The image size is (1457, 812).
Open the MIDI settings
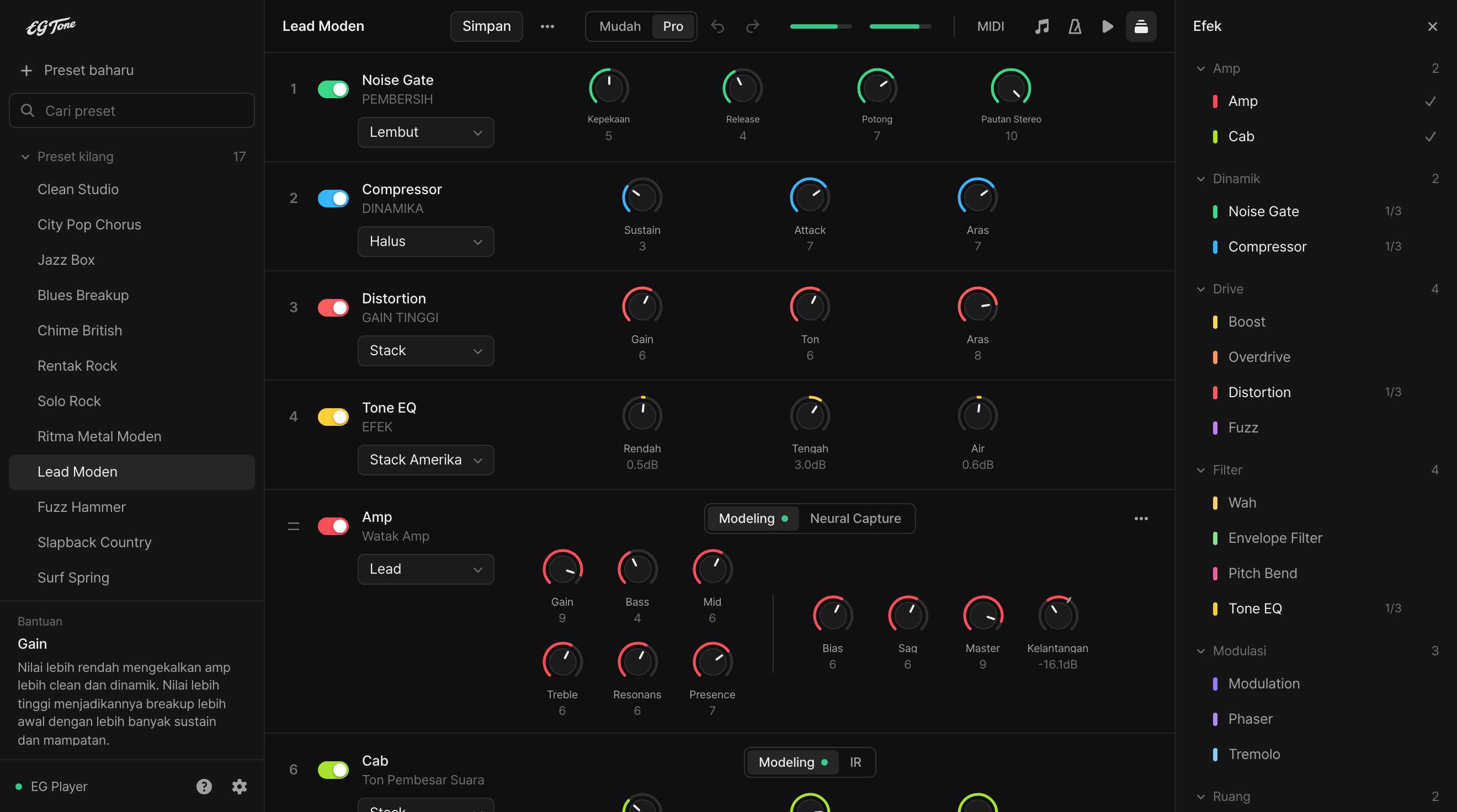pyautogui.click(x=991, y=26)
